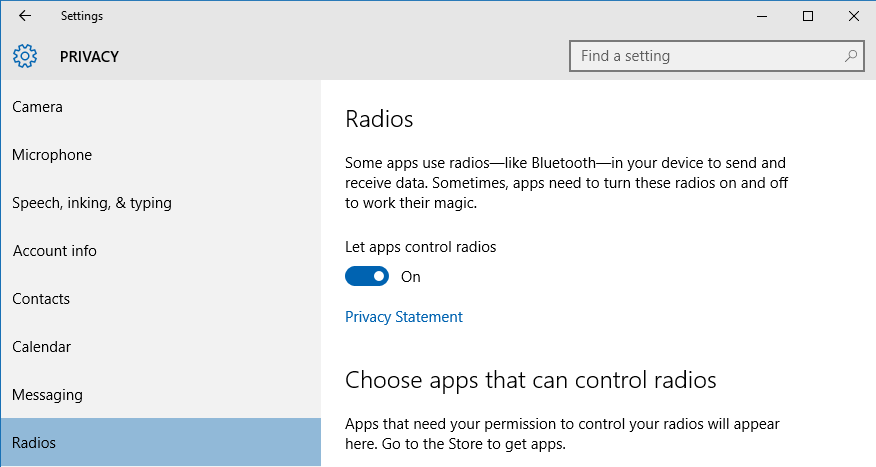Maximize the Settings window
876x467 pixels.
pyautogui.click(x=808, y=16)
